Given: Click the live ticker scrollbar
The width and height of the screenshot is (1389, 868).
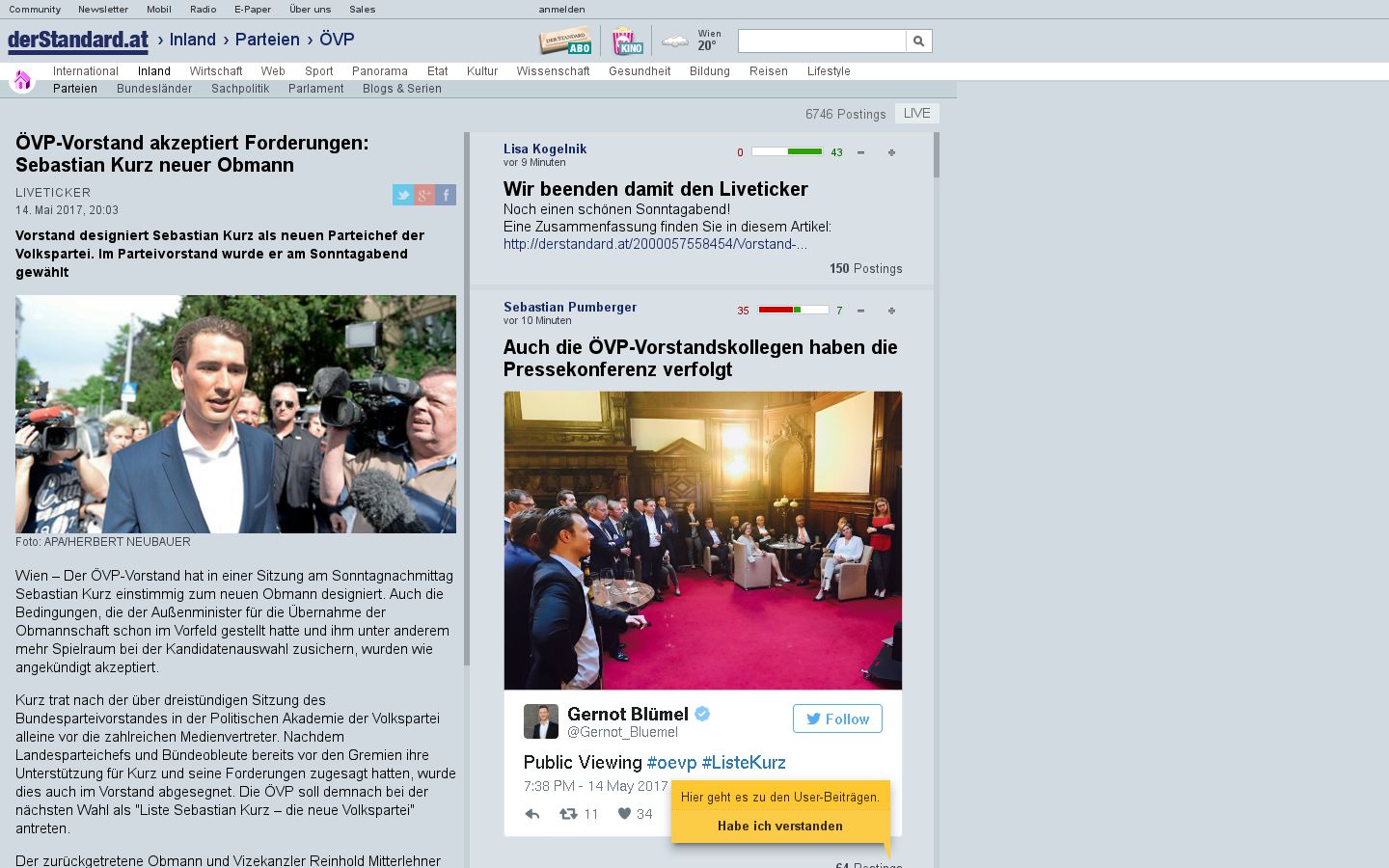Looking at the screenshot, I should pos(937,154).
